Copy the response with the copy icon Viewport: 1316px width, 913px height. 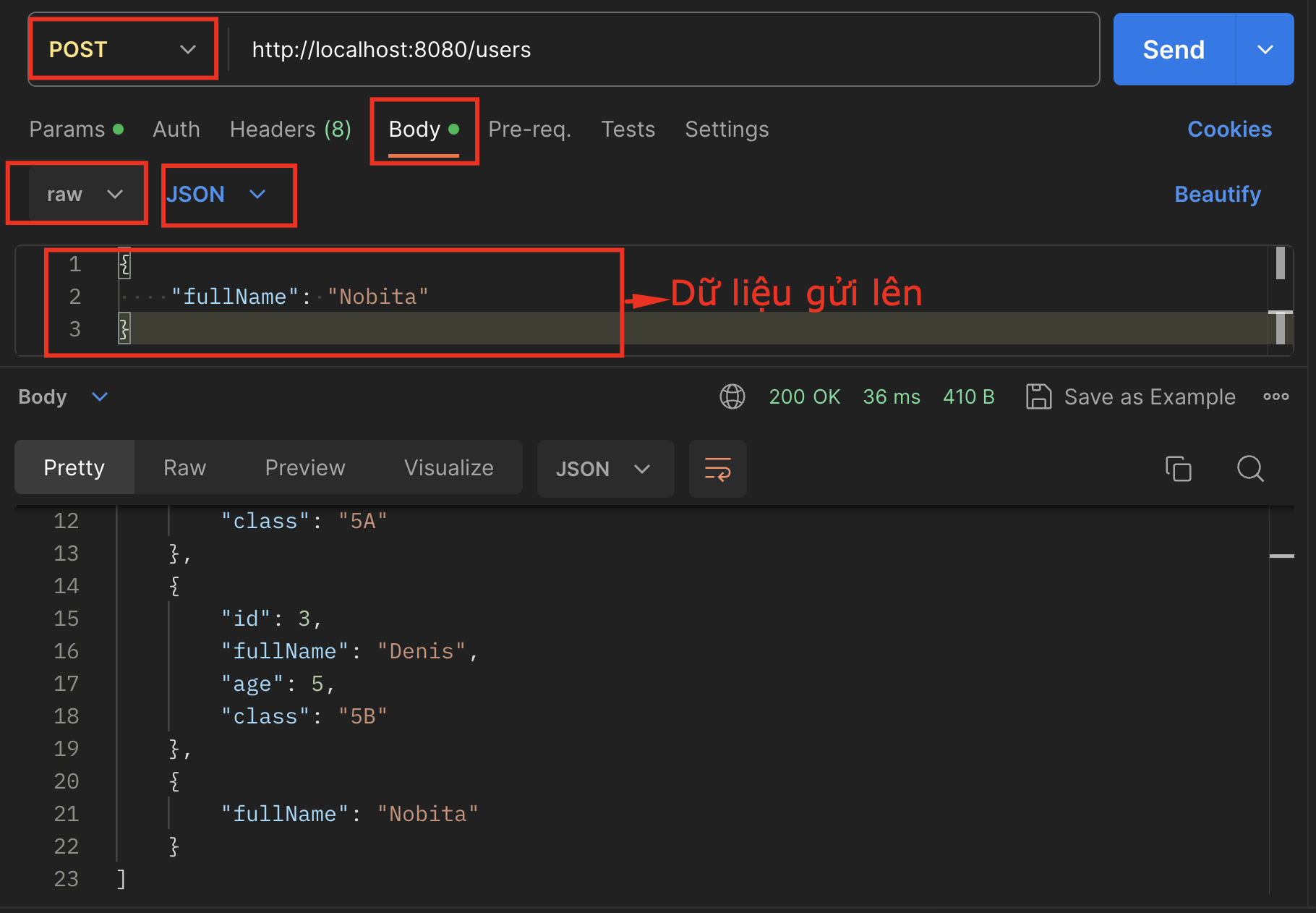coord(1178,469)
